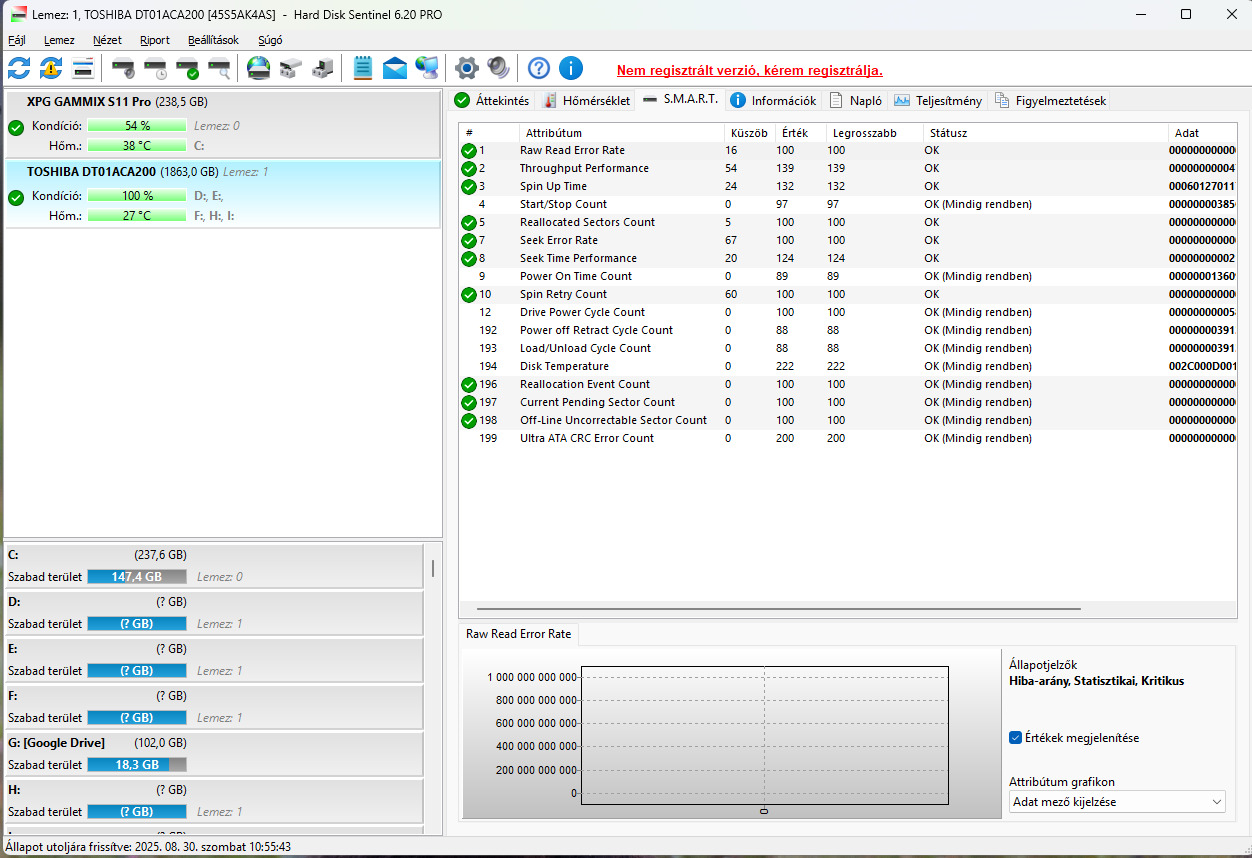Switch to the Hőmérséklet tab

pyautogui.click(x=587, y=100)
